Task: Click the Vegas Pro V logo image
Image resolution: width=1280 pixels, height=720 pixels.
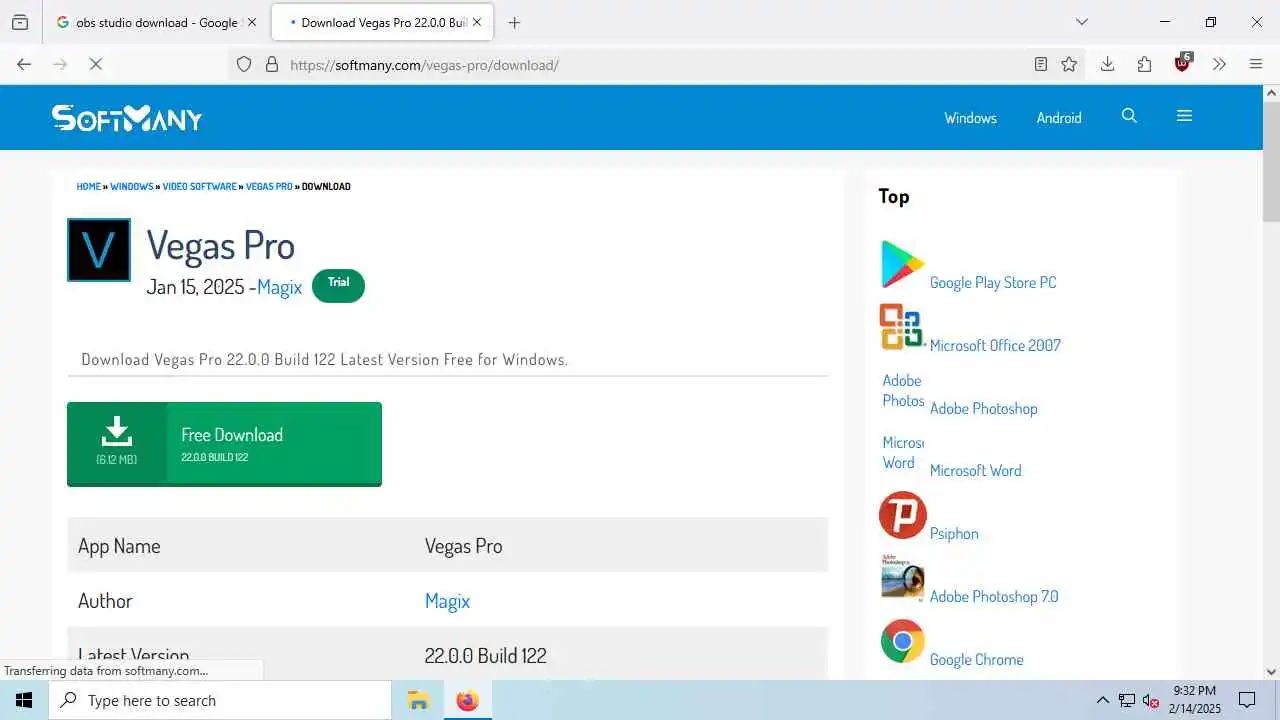Action: [99, 250]
